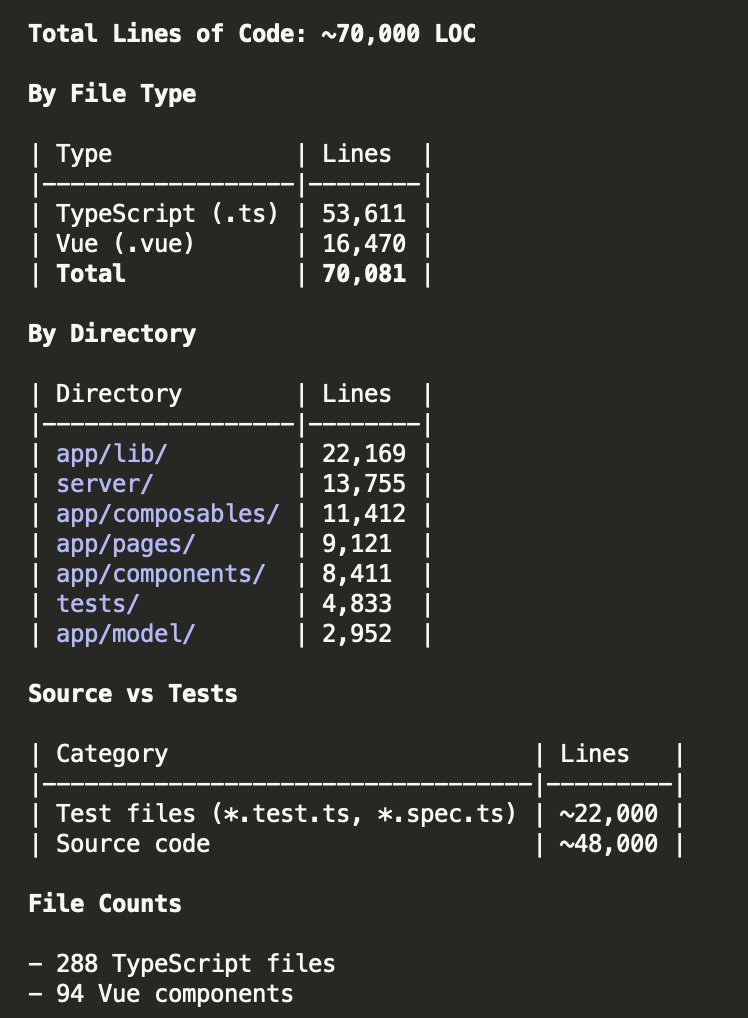Click the '288 TypeScript files' line
748x1018 pixels.
click(x=182, y=963)
